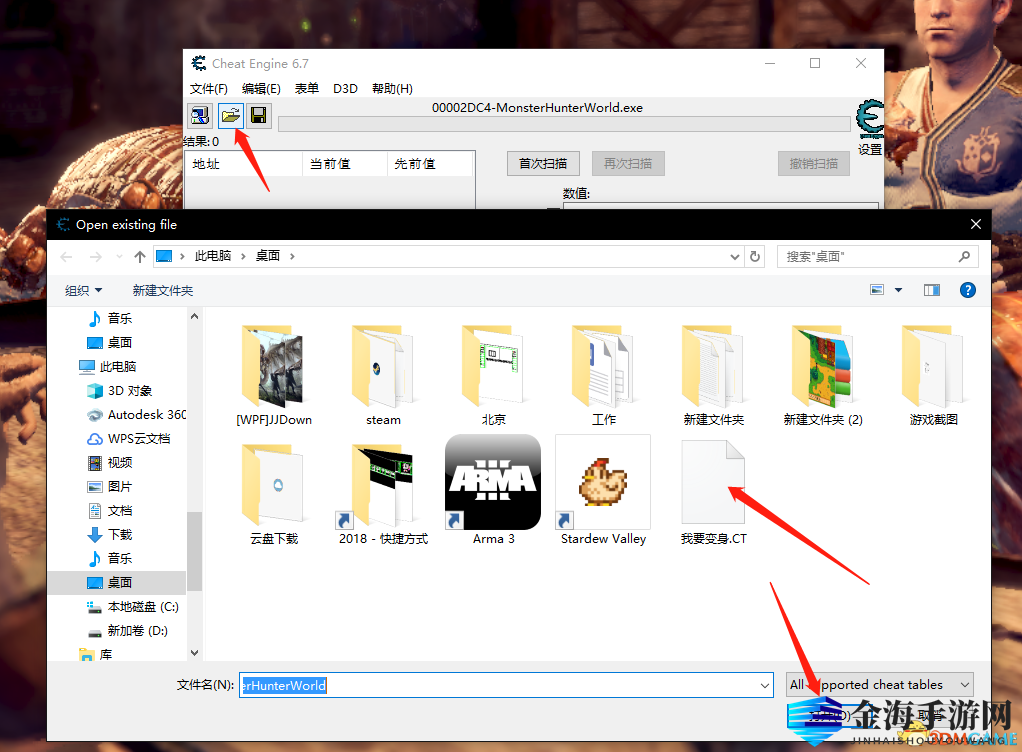Open the 文件(F) menu in Cheat Engine

pyautogui.click(x=209, y=89)
